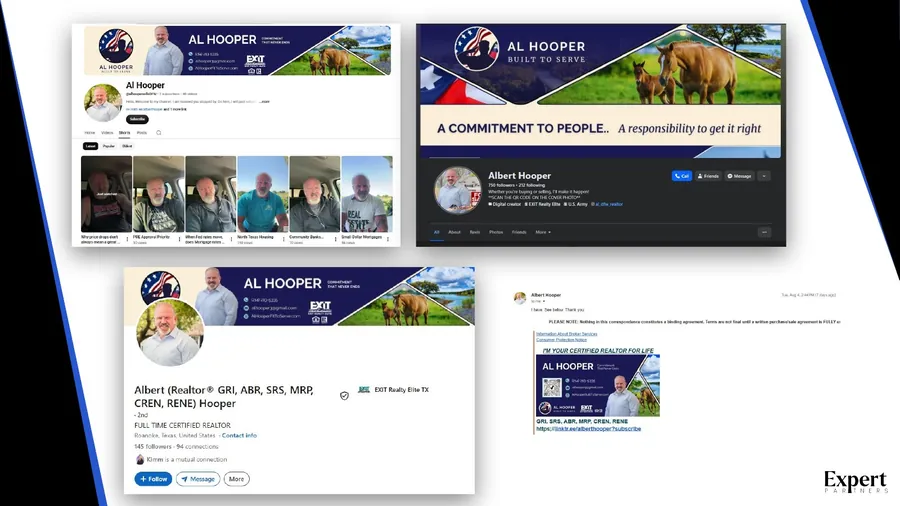The image size is (900, 506).
Task: Select the Latest filter chip on YouTube
Action: click(x=90, y=146)
